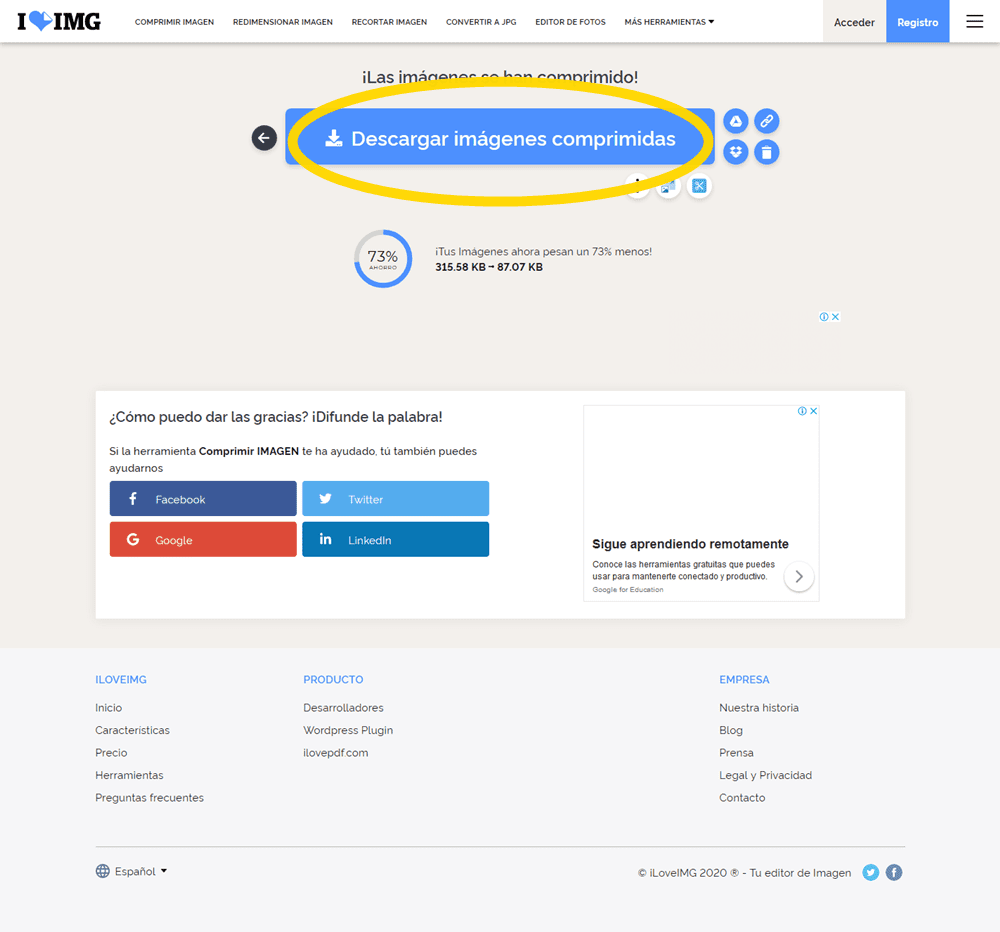Viewport: 1000px width, 932px height.
Task: Expand the Más Herramientas dropdown
Action: coord(669,22)
